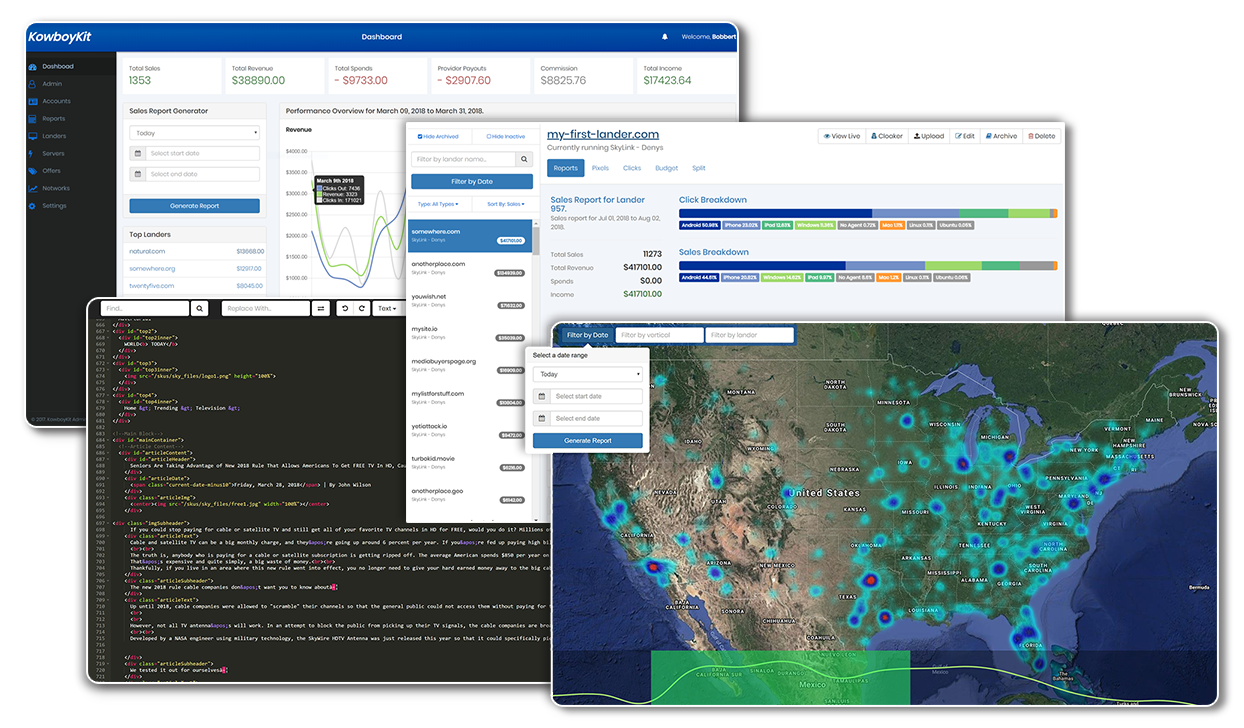The width and height of the screenshot is (1244, 728).
Task: Click the replace swap-arrows icon in editor
Action: click(x=321, y=309)
